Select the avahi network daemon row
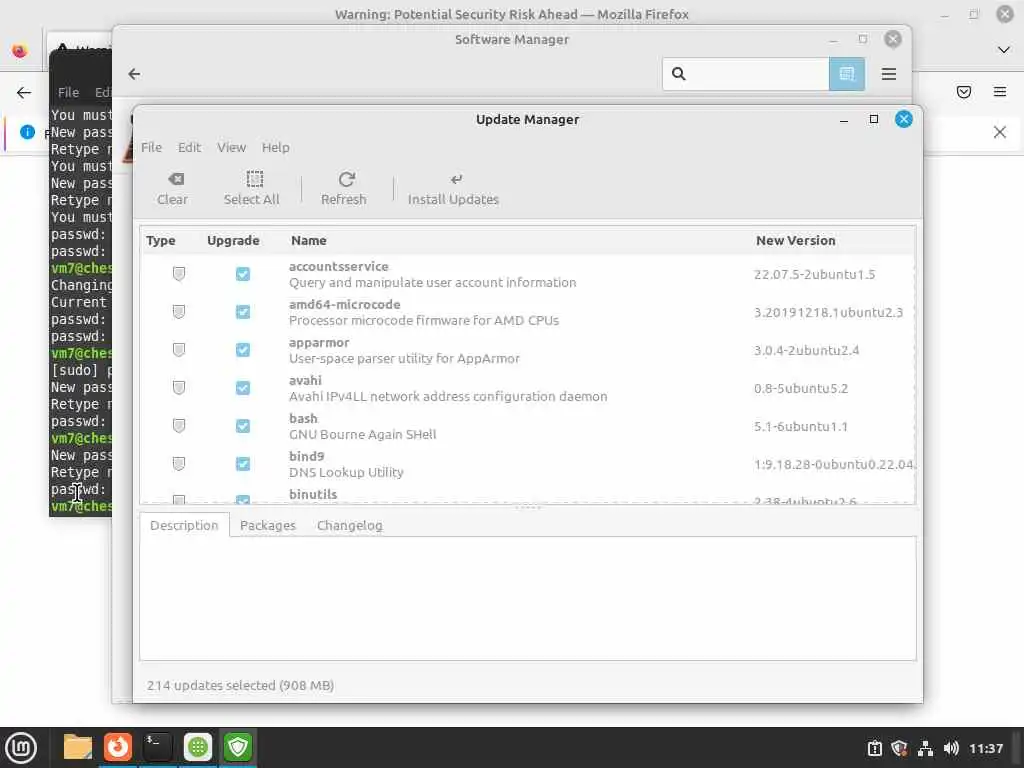This screenshot has width=1024, height=768. [x=528, y=388]
